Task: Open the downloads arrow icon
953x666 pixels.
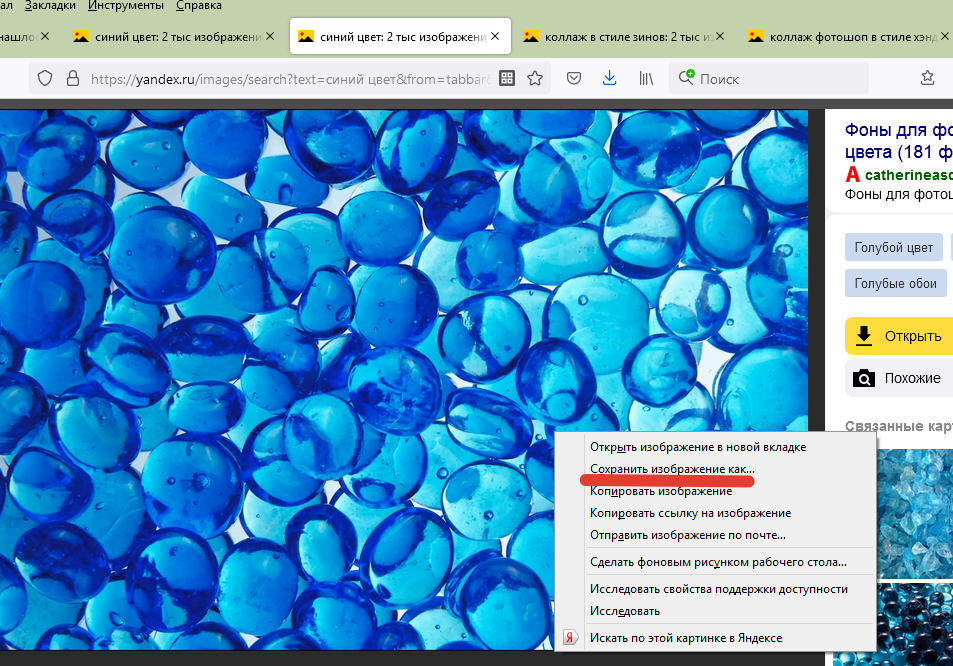Action: [610, 78]
